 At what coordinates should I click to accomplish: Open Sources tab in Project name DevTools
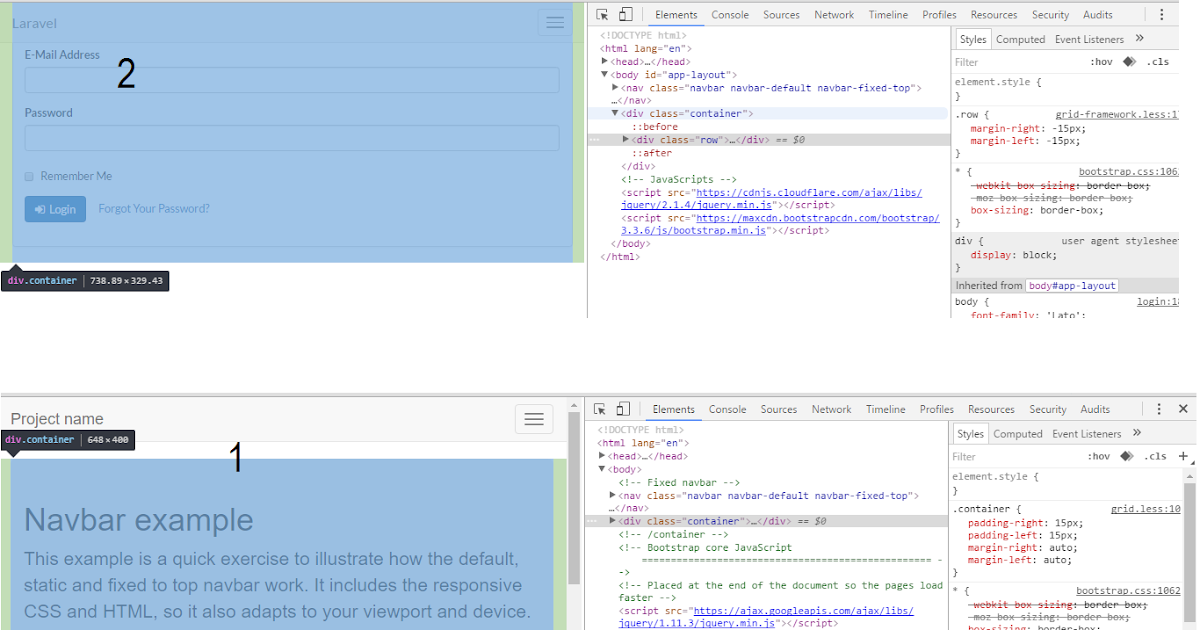[779, 409]
